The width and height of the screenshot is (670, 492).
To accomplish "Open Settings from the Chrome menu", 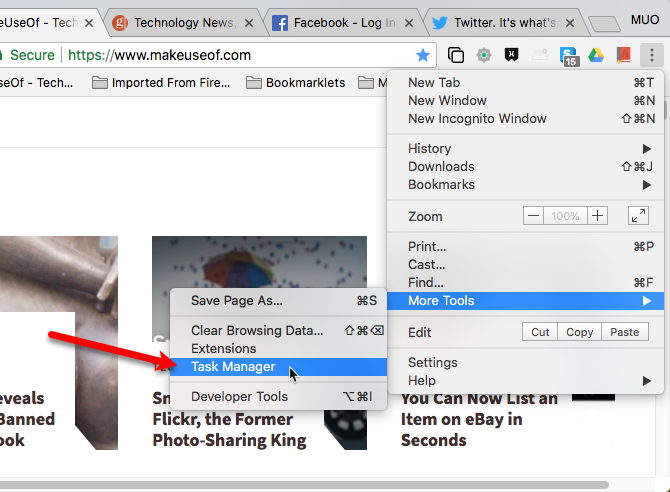I will tap(526, 362).
